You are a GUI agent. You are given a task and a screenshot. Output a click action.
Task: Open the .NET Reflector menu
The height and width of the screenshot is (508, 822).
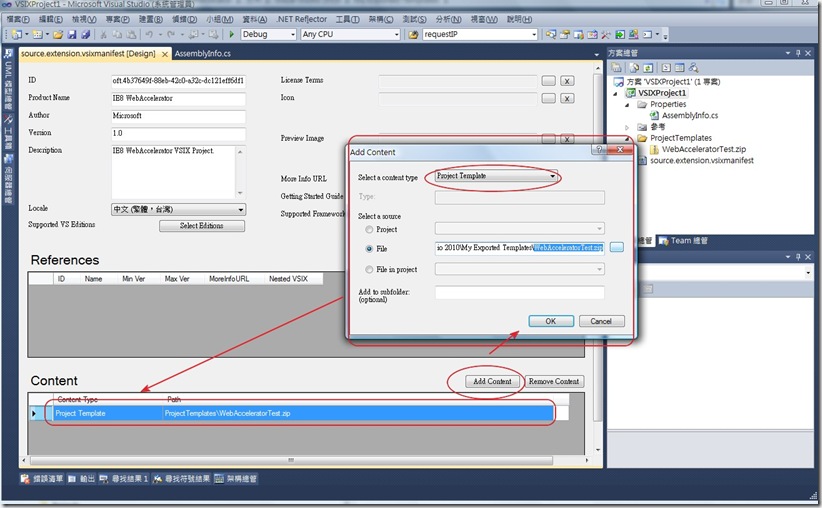click(301, 19)
